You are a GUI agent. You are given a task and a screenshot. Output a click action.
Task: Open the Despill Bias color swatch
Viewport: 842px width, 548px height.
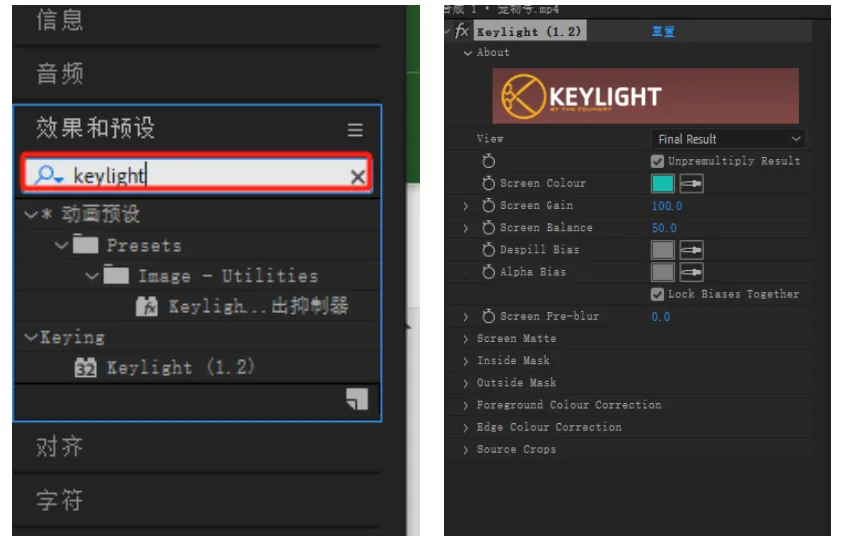(662, 250)
